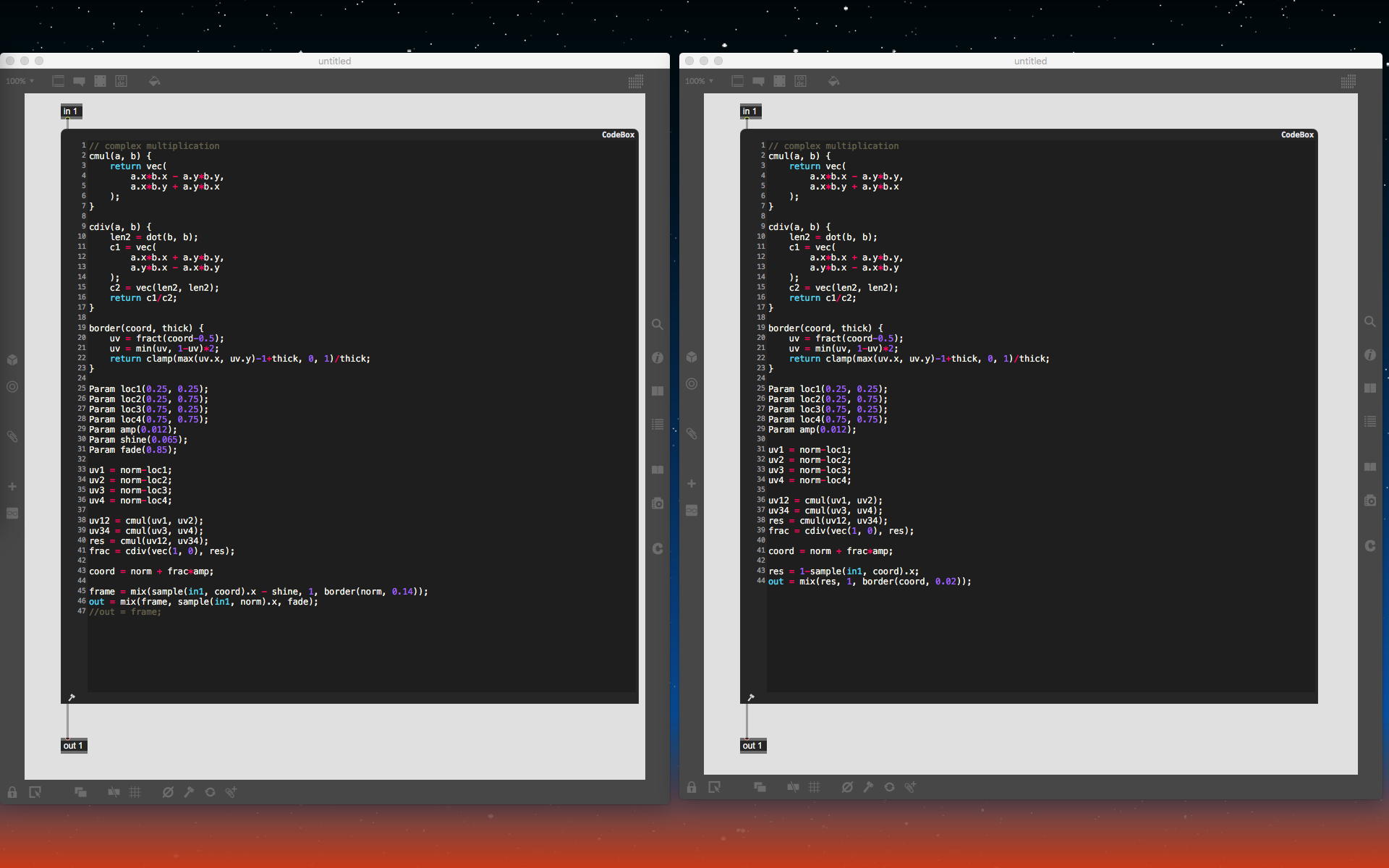Open the search icon in left window sidebar
Image resolution: width=1389 pixels, height=868 pixels.
tap(657, 325)
